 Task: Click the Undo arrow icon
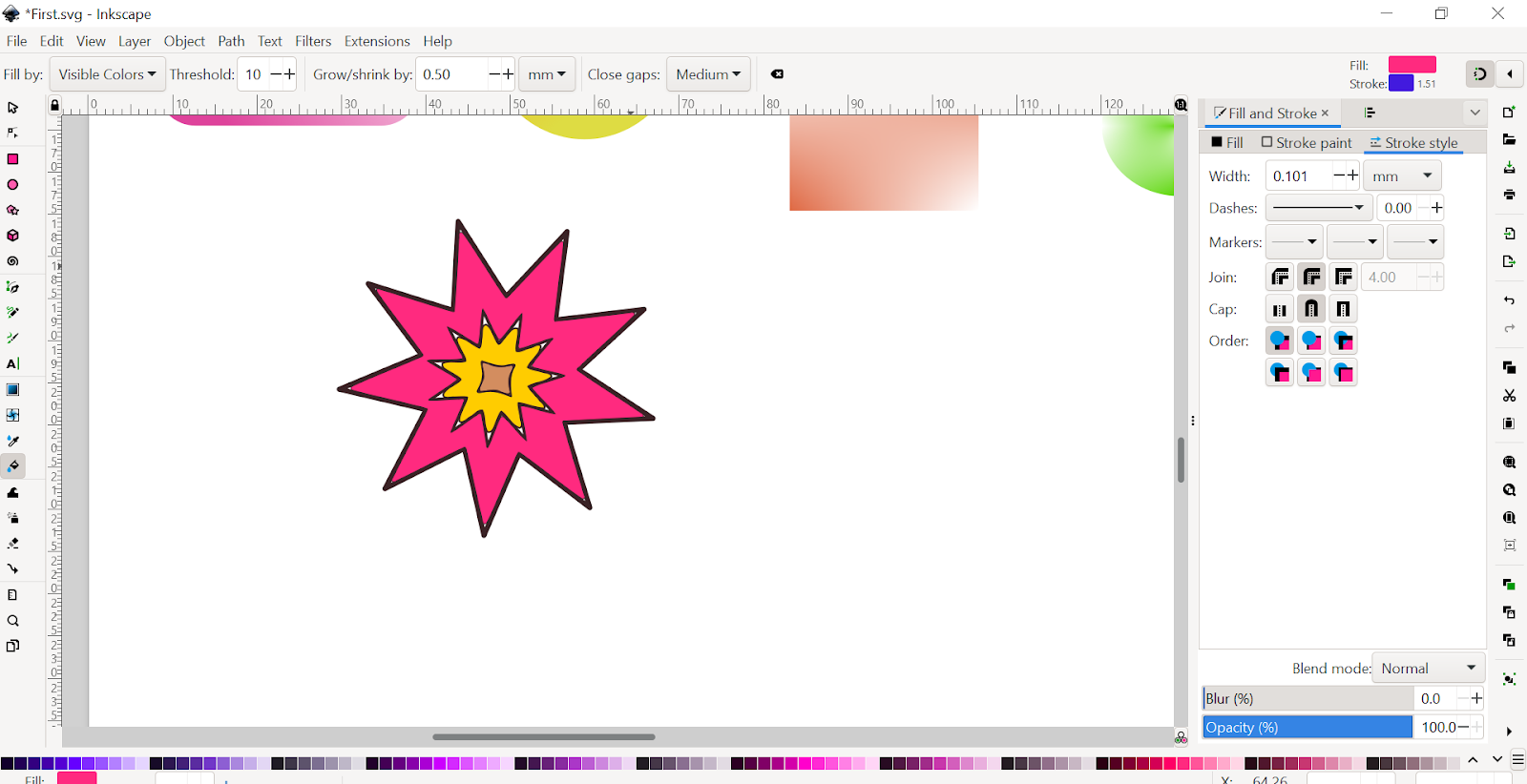tap(1509, 300)
